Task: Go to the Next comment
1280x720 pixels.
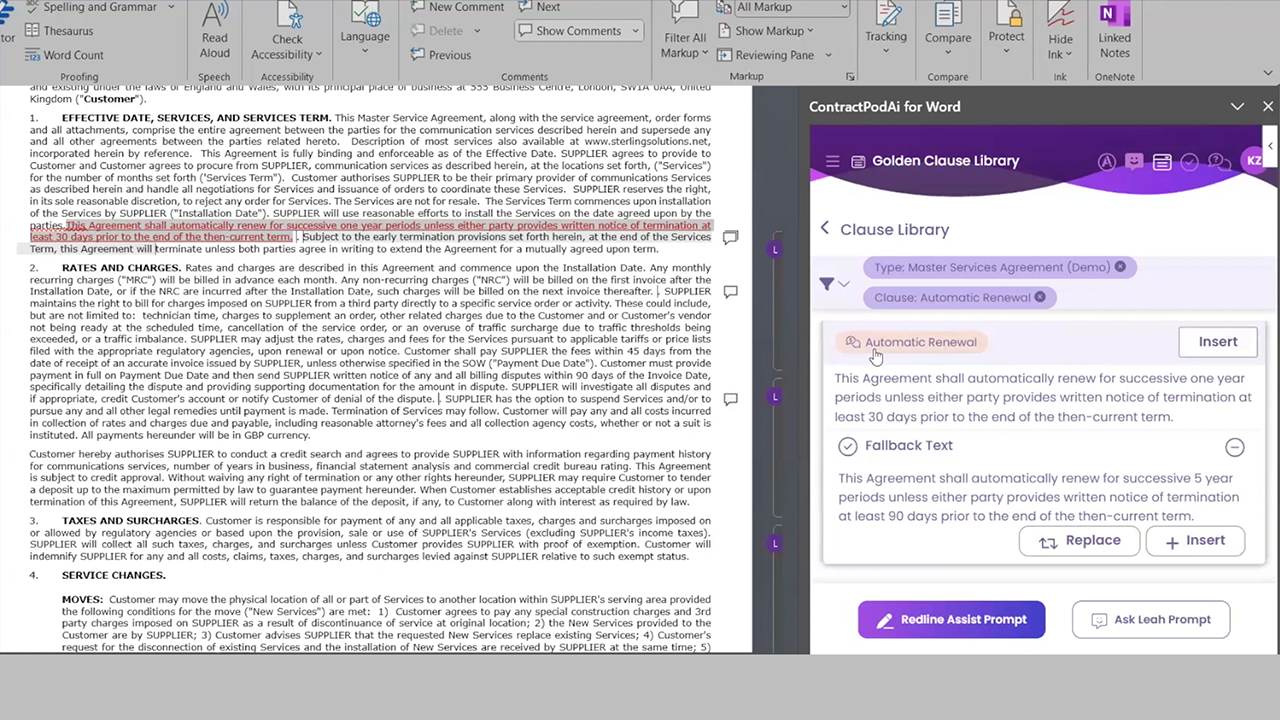Action: [x=540, y=7]
